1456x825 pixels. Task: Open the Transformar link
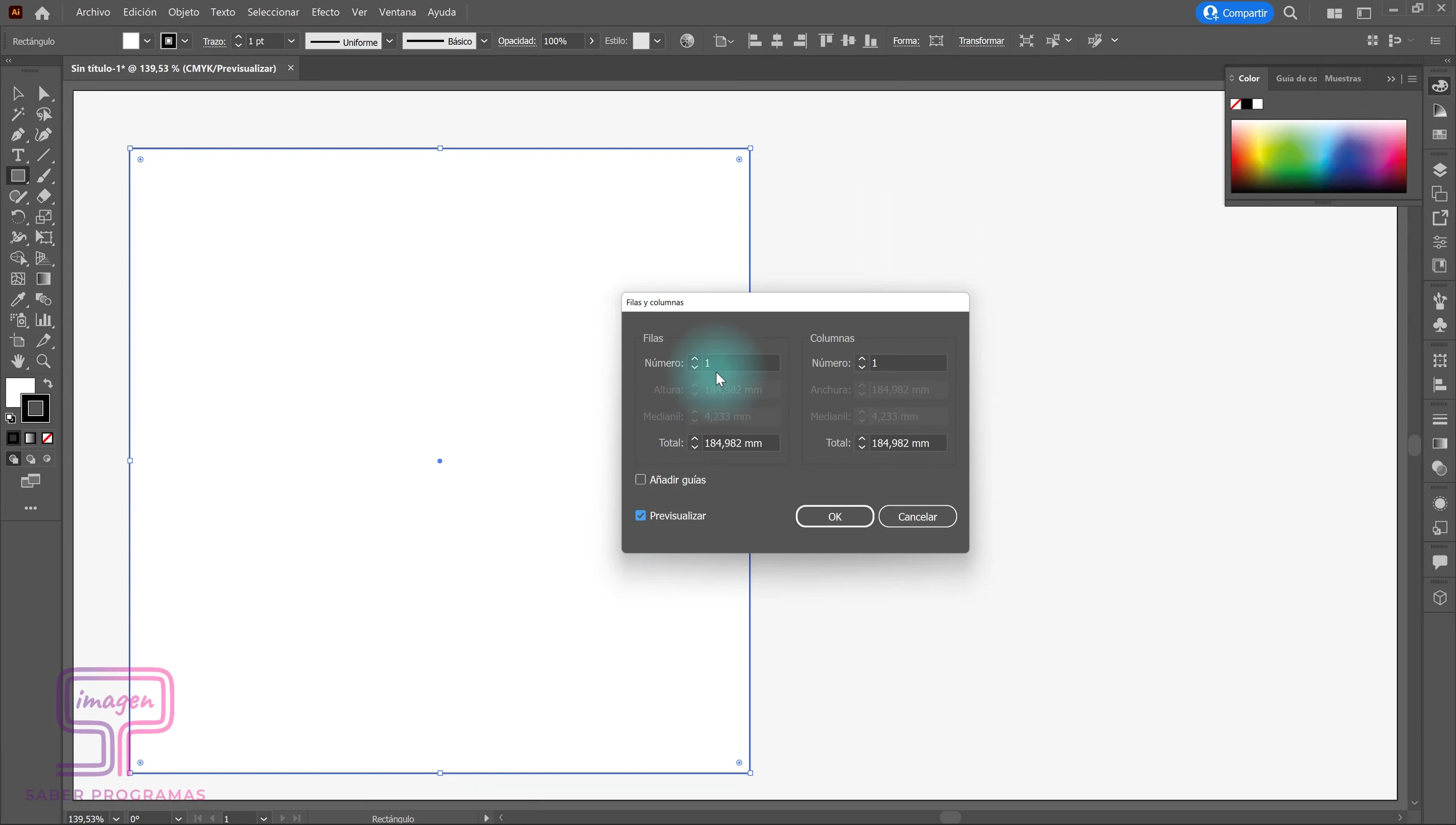click(x=981, y=41)
